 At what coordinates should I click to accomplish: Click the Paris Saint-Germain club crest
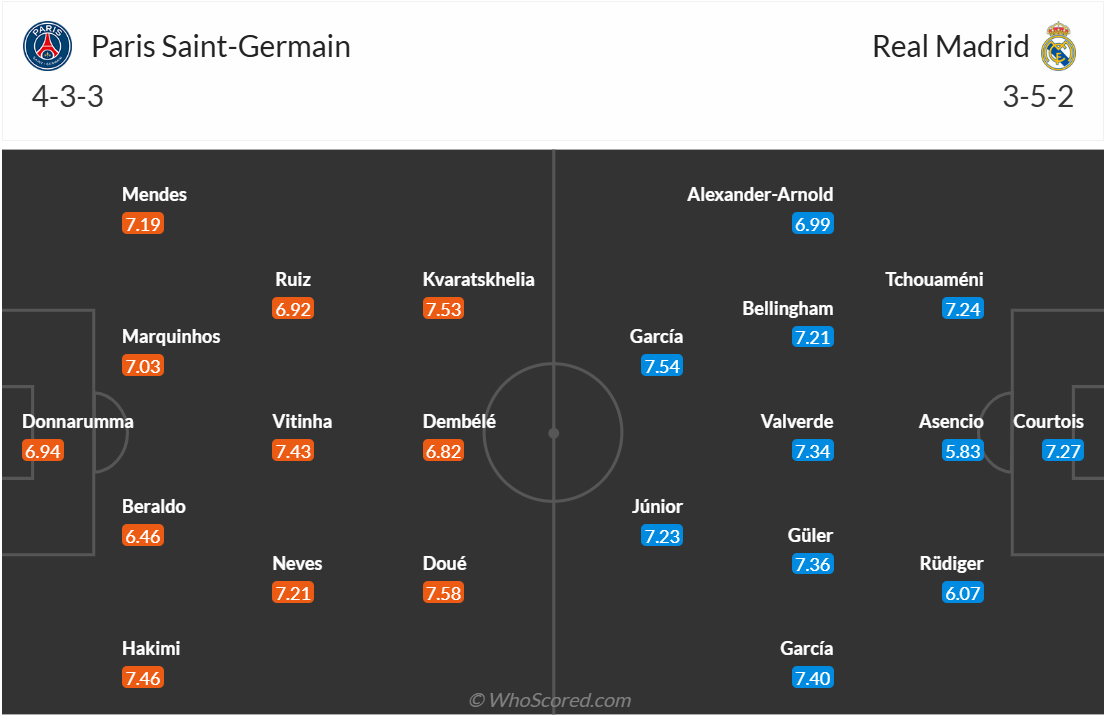[x=47, y=46]
